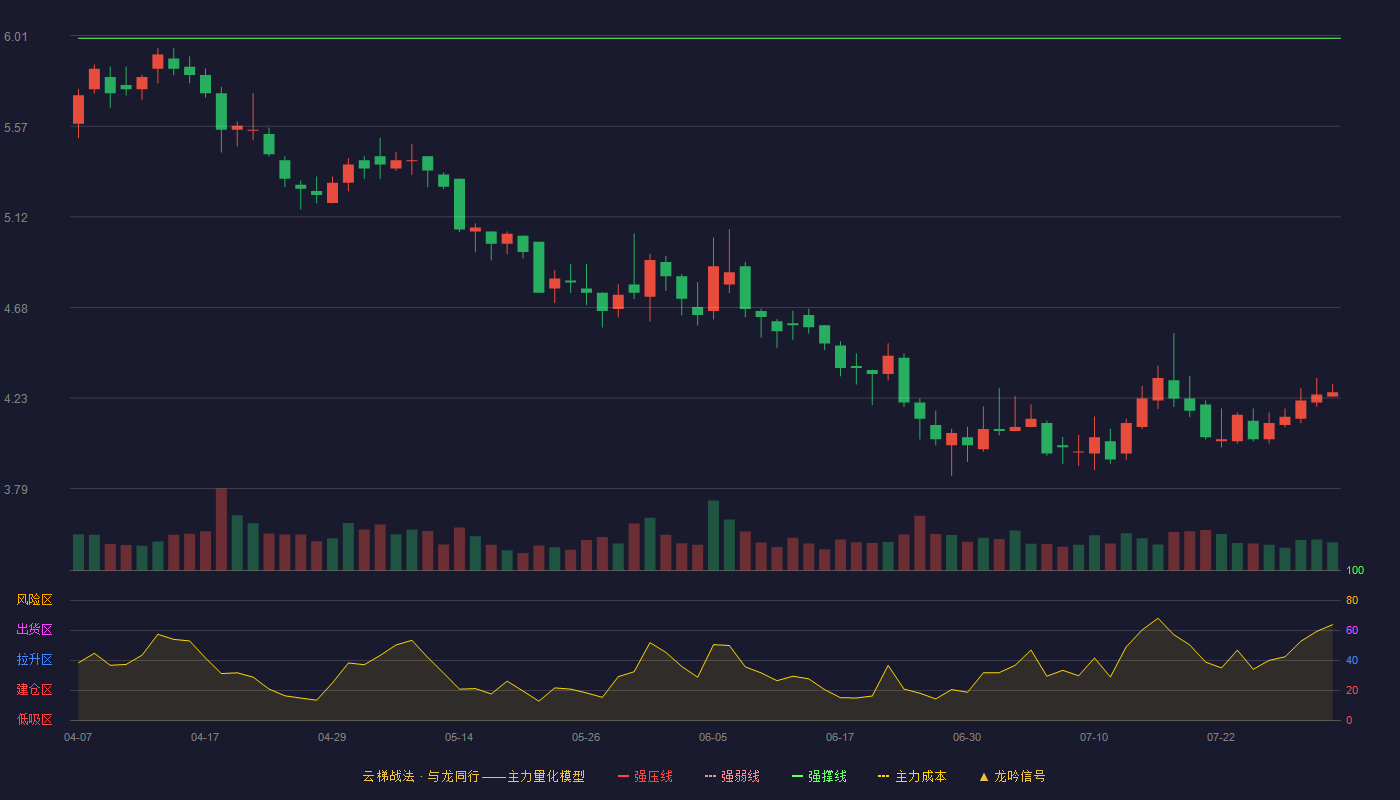Toggle the 主力成本 legend entry
This screenshot has height=800, width=1400.
coord(912,776)
